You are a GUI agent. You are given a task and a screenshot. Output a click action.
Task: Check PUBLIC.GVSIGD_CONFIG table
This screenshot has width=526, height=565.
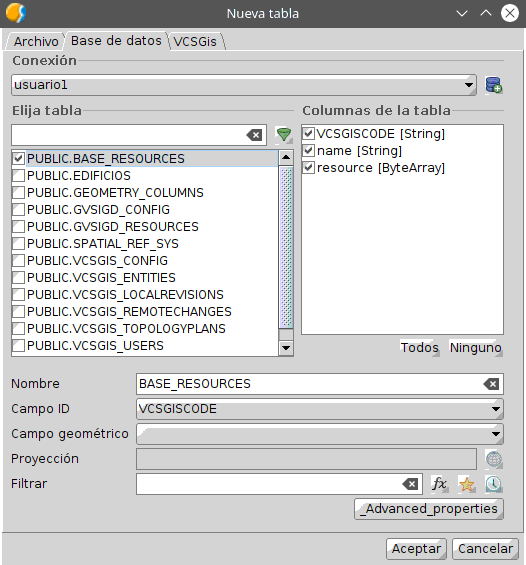pos(18,209)
